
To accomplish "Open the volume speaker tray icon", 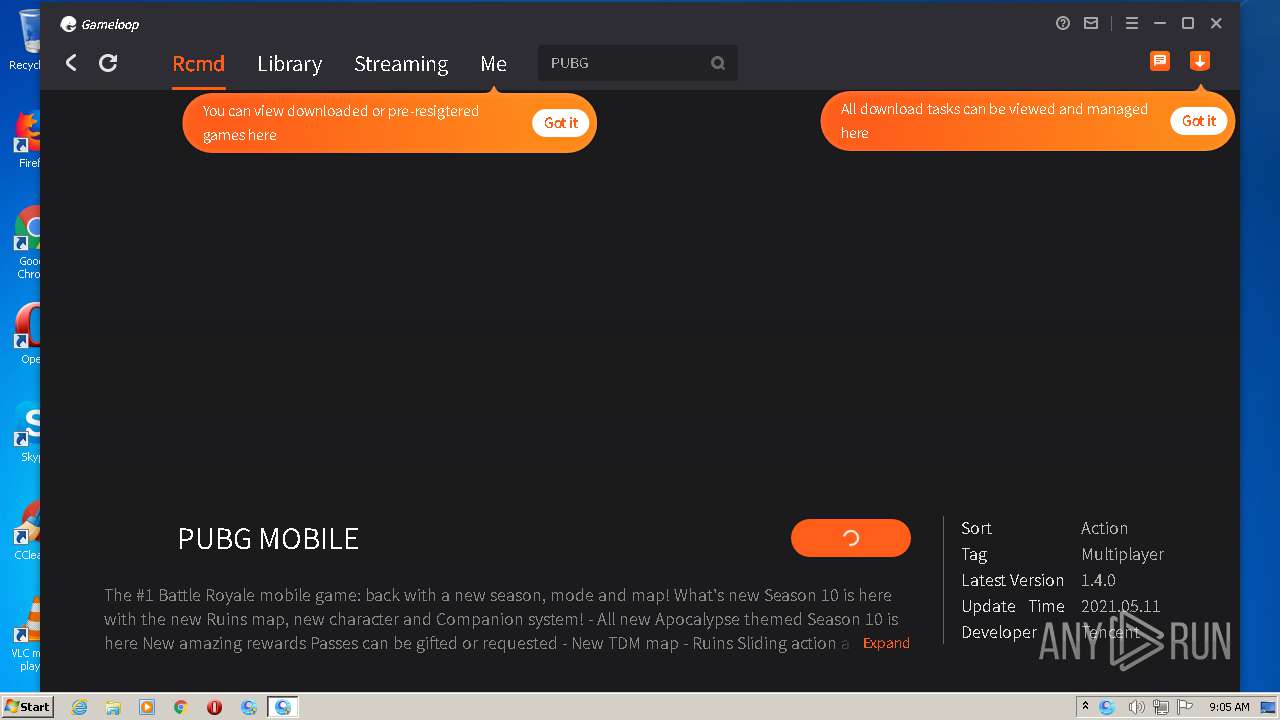I will (1136, 707).
